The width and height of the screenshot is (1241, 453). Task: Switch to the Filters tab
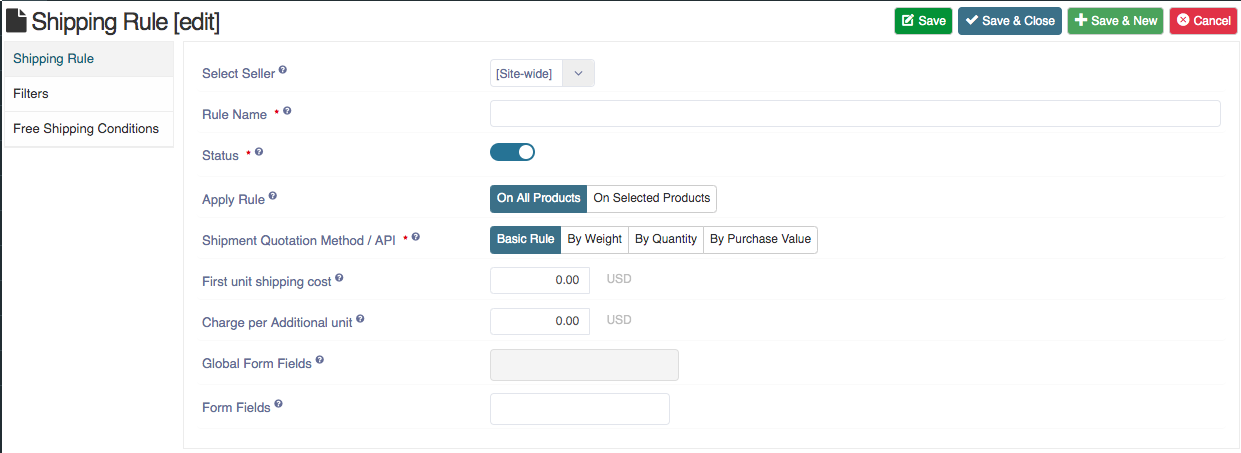click(x=88, y=94)
